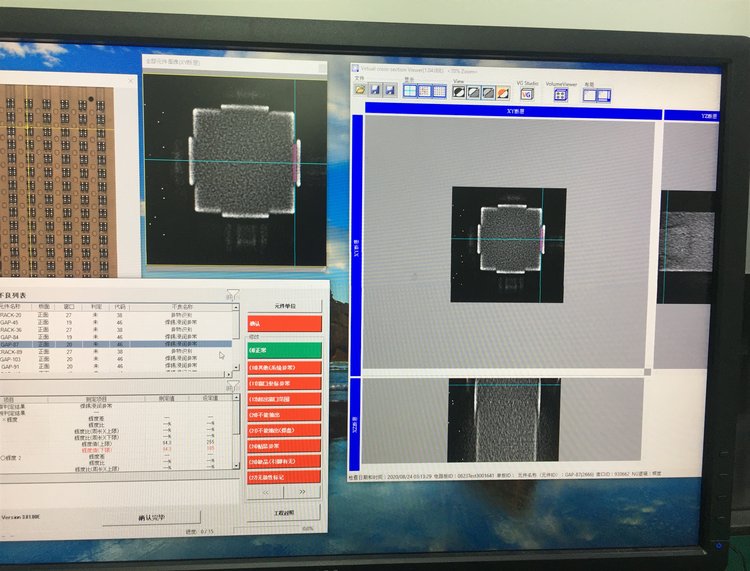
Task: Click the save disk icon nearest the grid icons
Action: [x=390, y=90]
